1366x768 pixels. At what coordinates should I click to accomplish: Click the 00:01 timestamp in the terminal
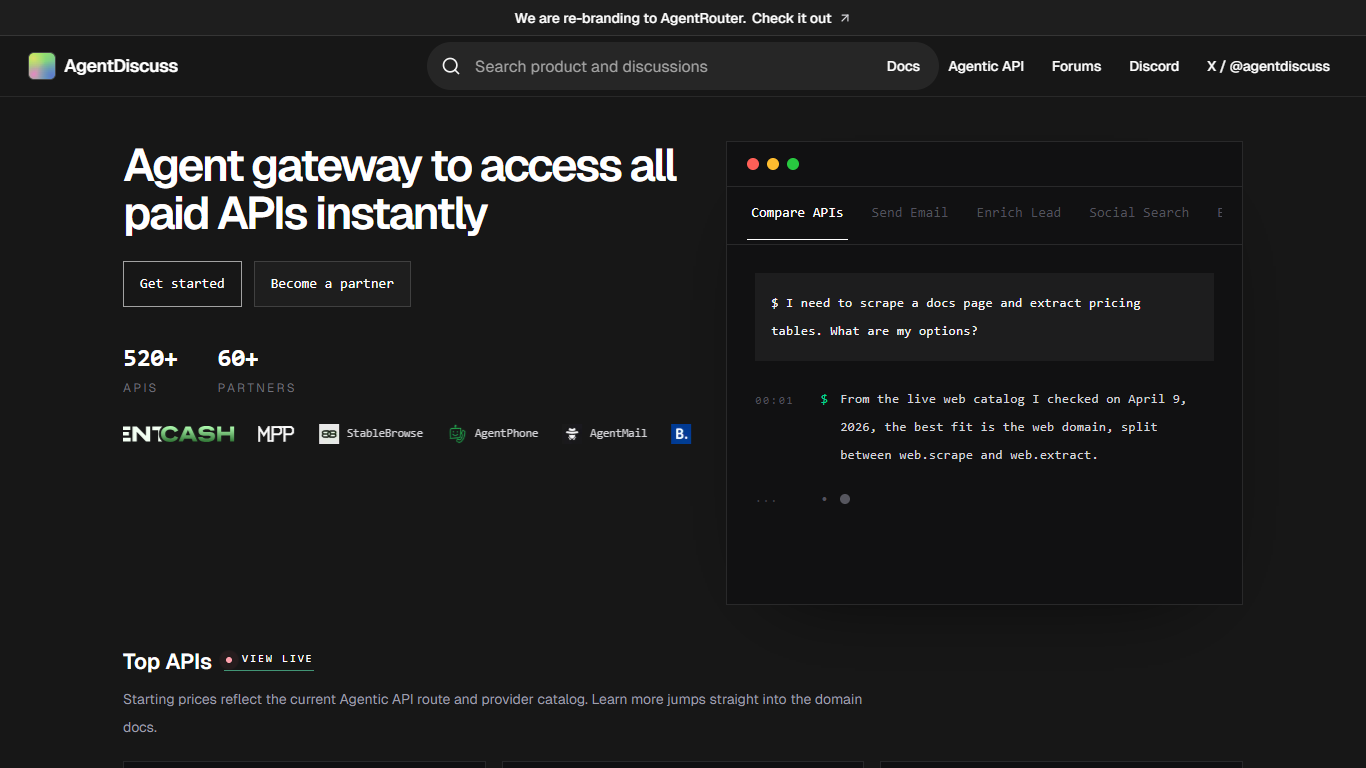click(774, 400)
